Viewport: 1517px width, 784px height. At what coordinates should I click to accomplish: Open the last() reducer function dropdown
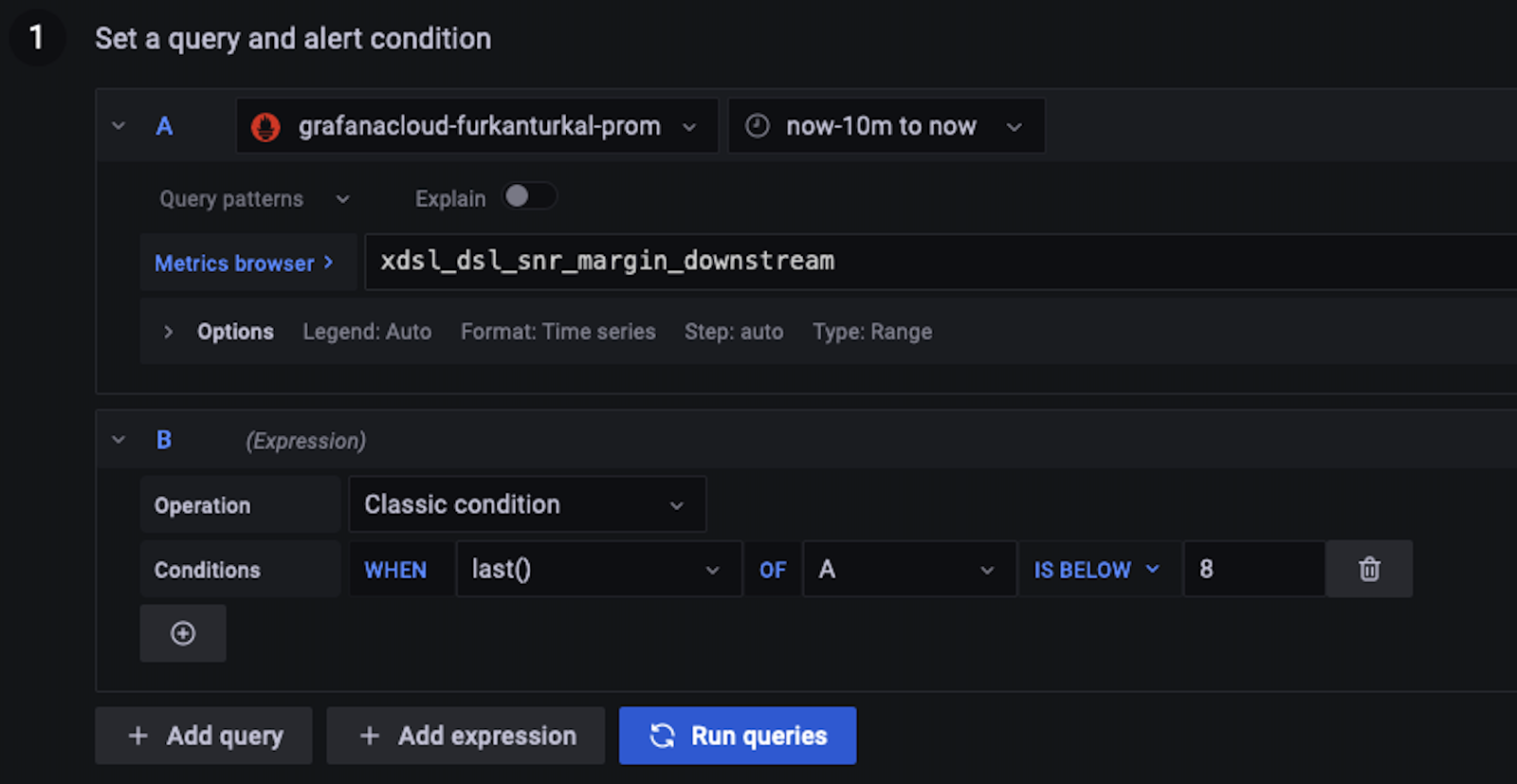(x=597, y=569)
